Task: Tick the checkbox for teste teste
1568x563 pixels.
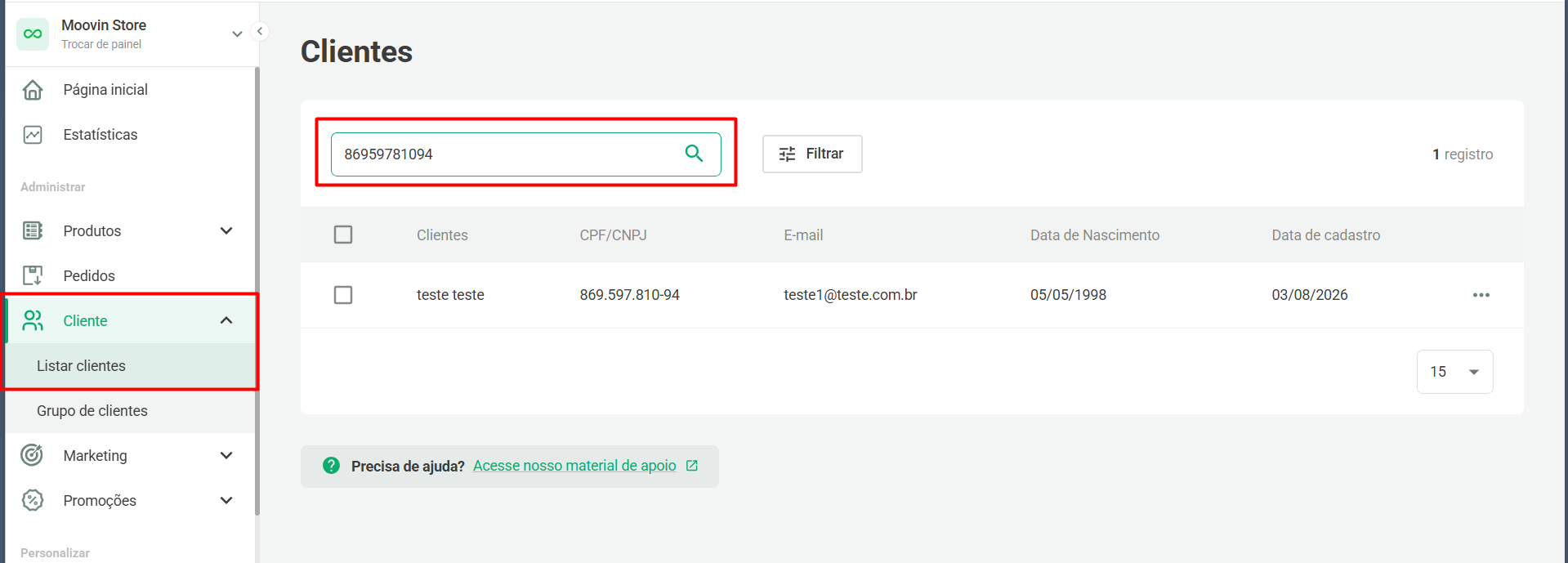Action: point(343,295)
